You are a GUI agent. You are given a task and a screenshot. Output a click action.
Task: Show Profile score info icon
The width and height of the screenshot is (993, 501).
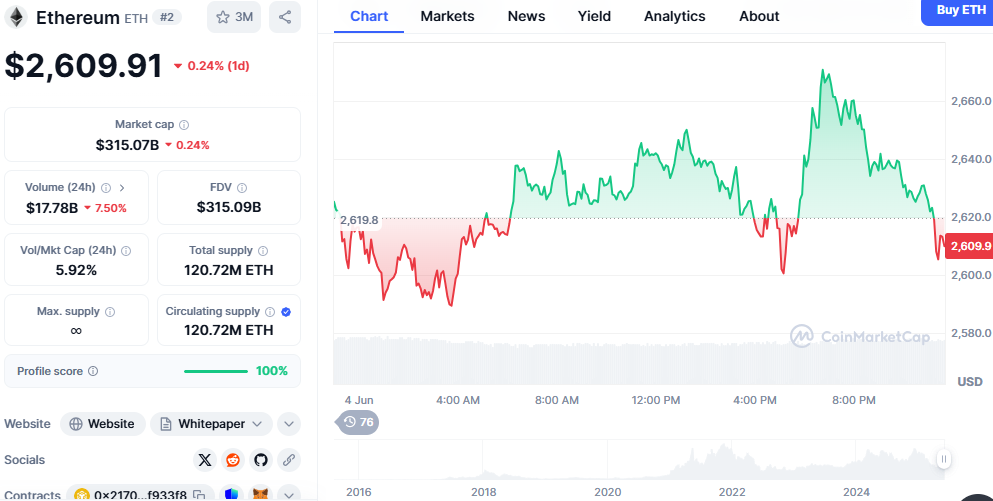(x=93, y=371)
